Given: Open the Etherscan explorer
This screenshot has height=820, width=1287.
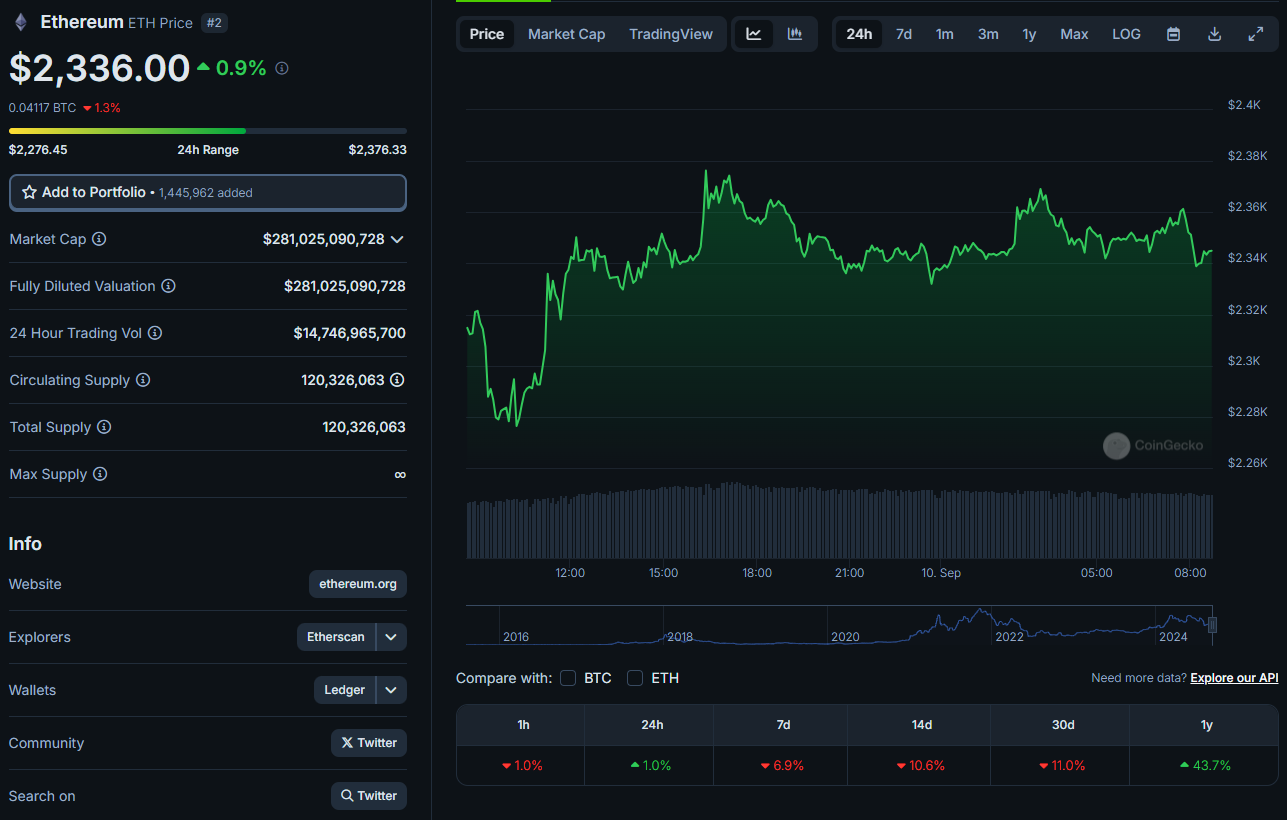Looking at the screenshot, I should click(x=336, y=637).
